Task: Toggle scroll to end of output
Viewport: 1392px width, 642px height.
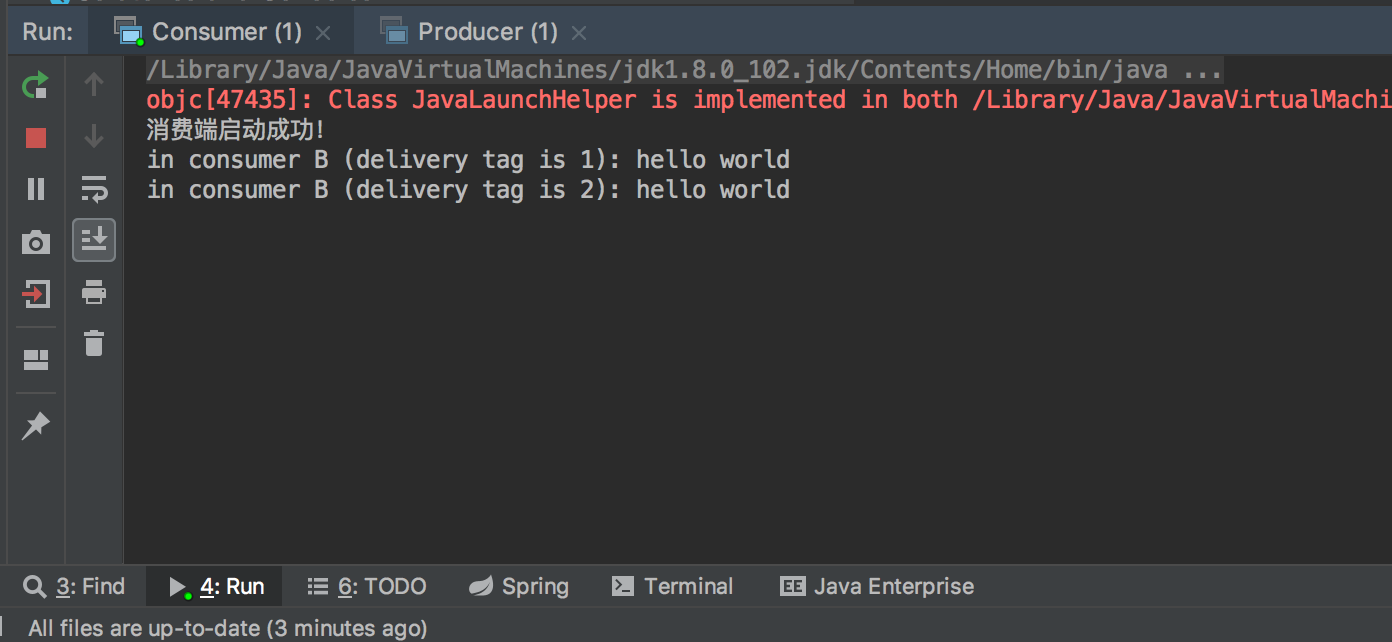Action: 94,240
